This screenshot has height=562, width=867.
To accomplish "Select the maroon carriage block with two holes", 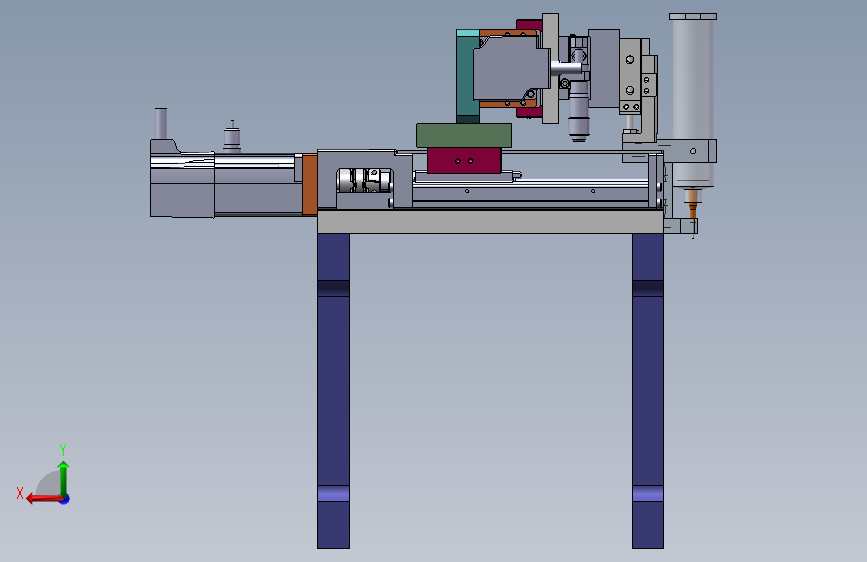I will click(464, 160).
